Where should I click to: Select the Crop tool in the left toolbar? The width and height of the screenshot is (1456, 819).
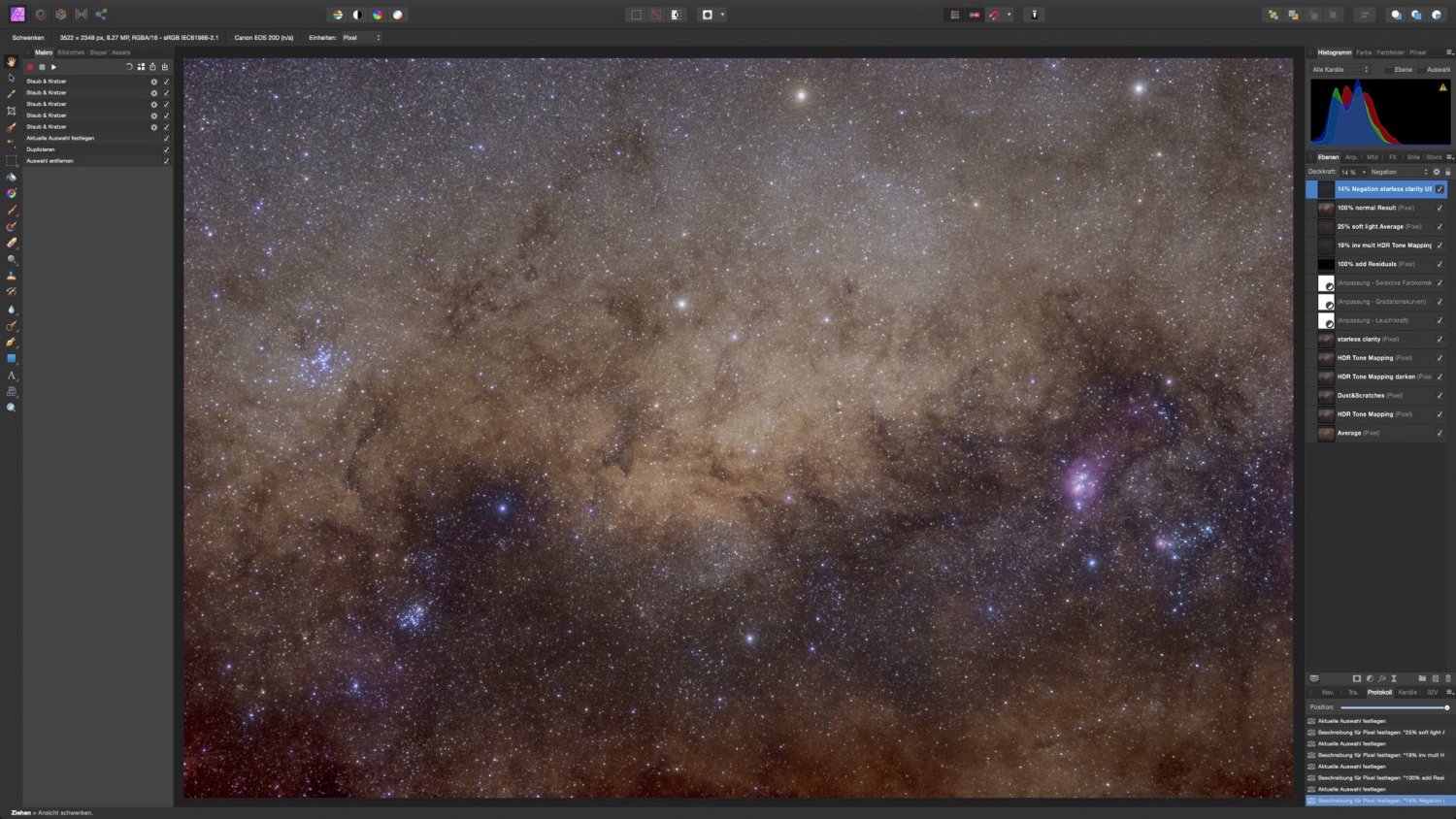[12, 110]
